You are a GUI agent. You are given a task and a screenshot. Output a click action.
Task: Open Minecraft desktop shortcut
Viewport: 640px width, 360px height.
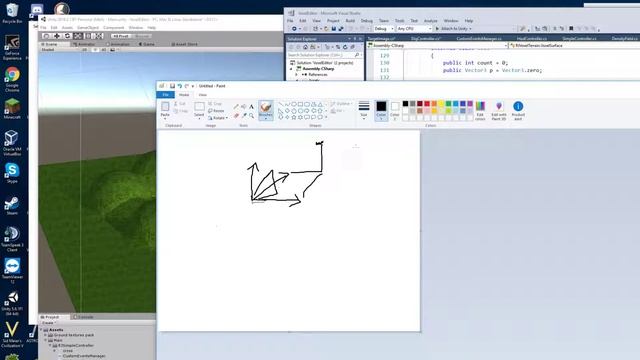click(12, 109)
